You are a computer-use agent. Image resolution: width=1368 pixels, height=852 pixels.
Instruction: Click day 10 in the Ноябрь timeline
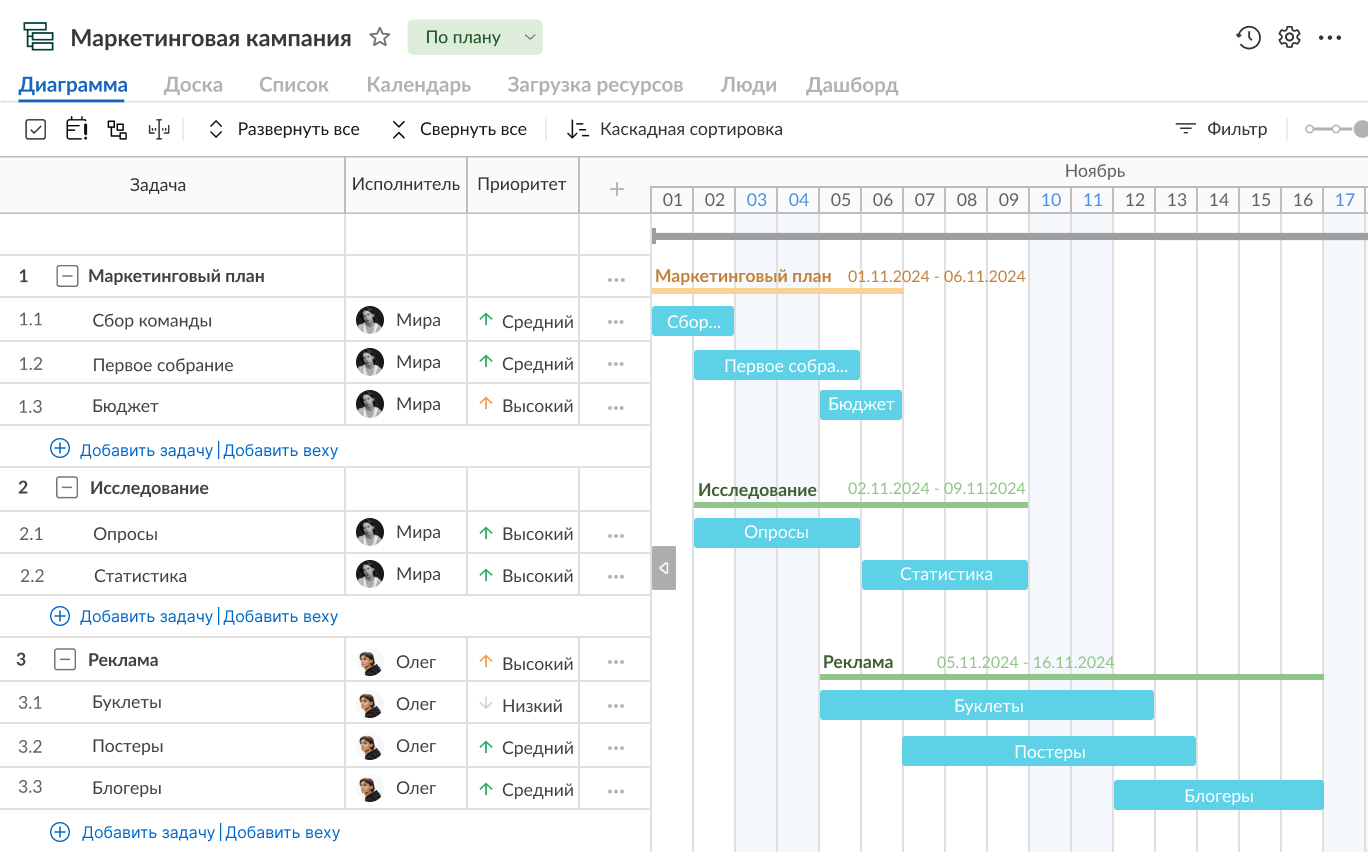pyautogui.click(x=1051, y=200)
